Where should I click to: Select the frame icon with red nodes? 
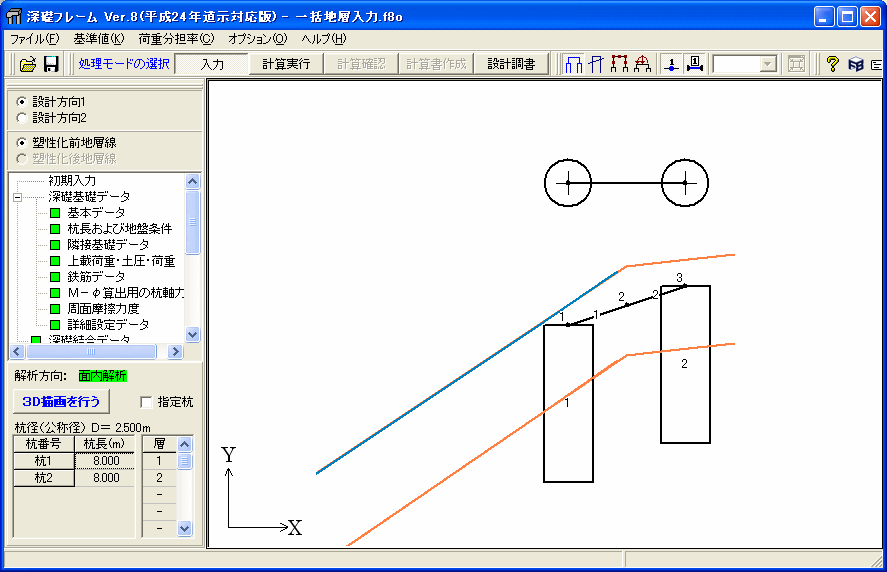619,64
